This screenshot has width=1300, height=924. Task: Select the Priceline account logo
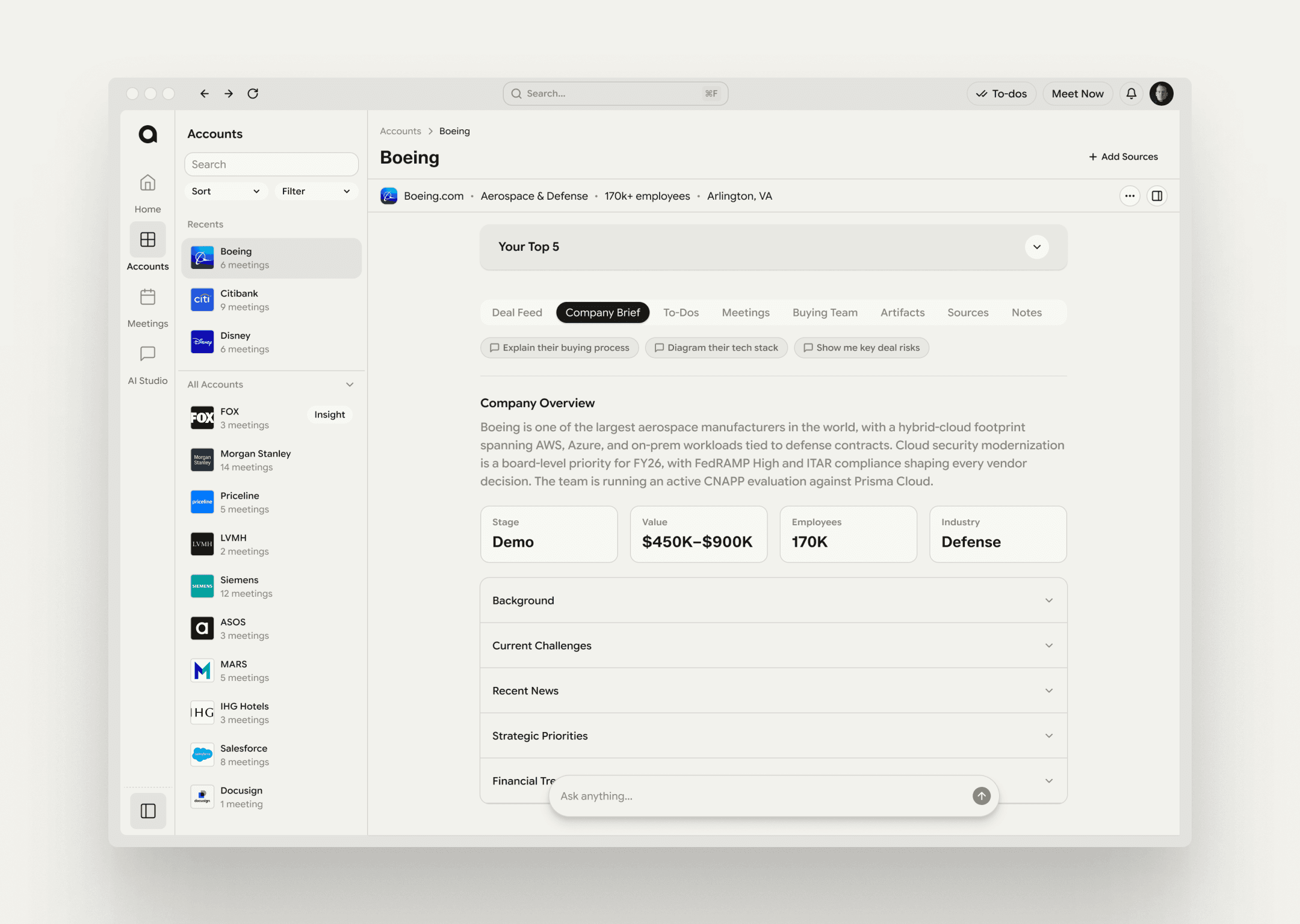(x=202, y=502)
